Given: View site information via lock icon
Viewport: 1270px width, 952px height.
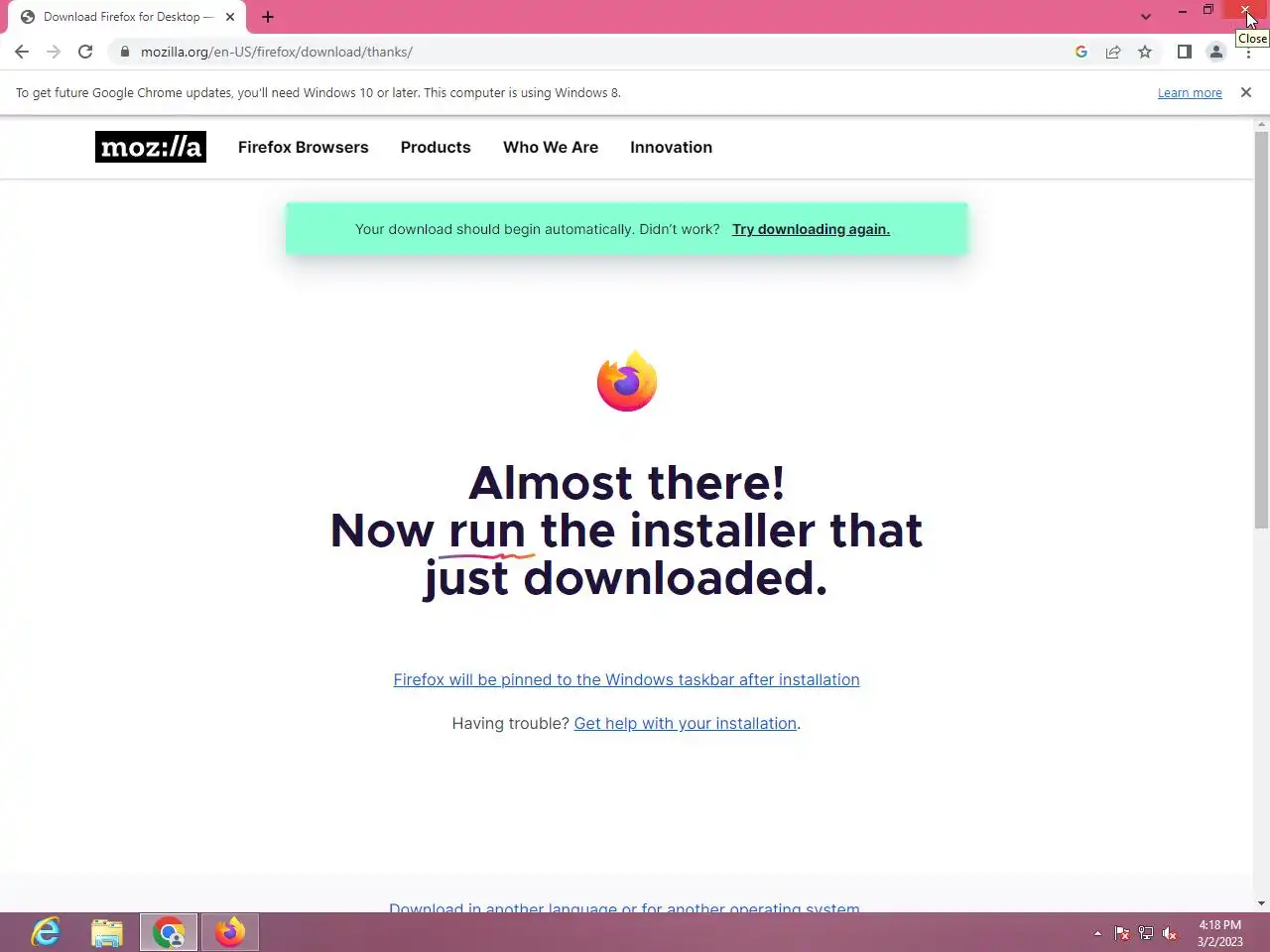Looking at the screenshot, I should (x=124, y=52).
